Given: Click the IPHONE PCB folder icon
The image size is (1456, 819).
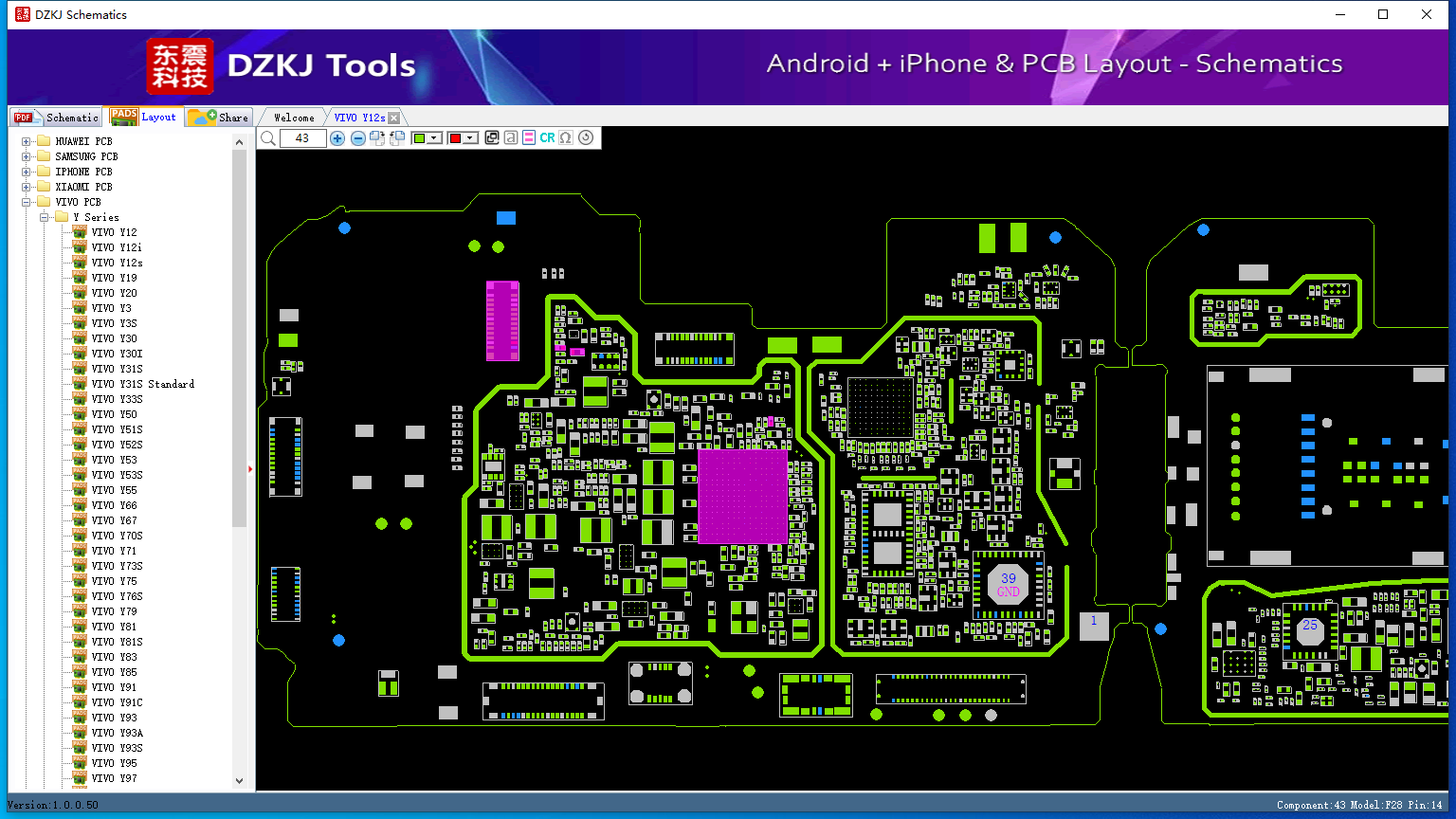Looking at the screenshot, I should (x=43, y=172).
